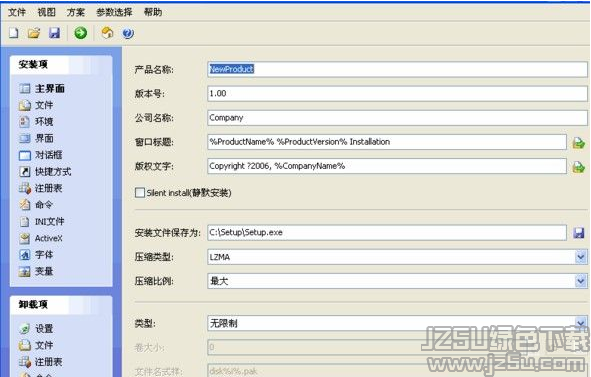Toggle the Silent install(静默安装) checkbox
The height and width of the screenshot is (377, 591).
pyautogui.click(x=140, y=193)
